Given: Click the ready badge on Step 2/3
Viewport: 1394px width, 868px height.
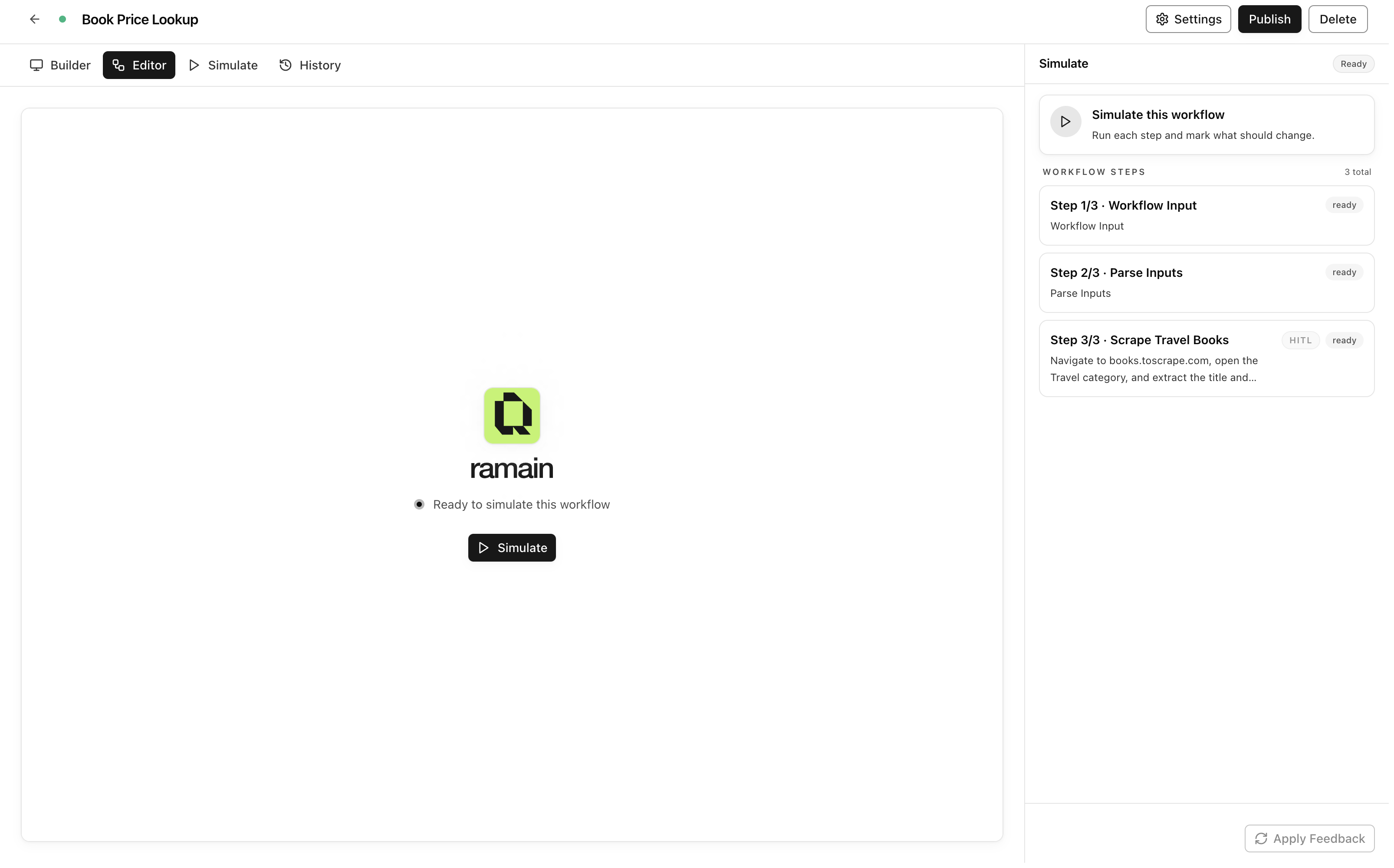Looking at the screenshot, I should 1349,273.
